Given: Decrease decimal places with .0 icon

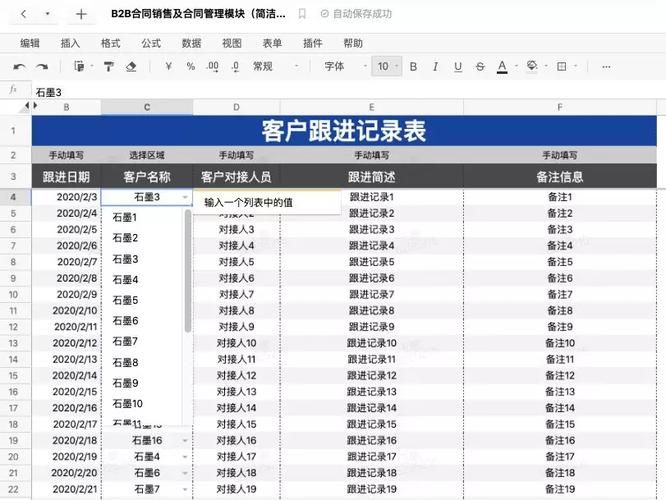Looking at the screenshot, I should click(235, 66).
